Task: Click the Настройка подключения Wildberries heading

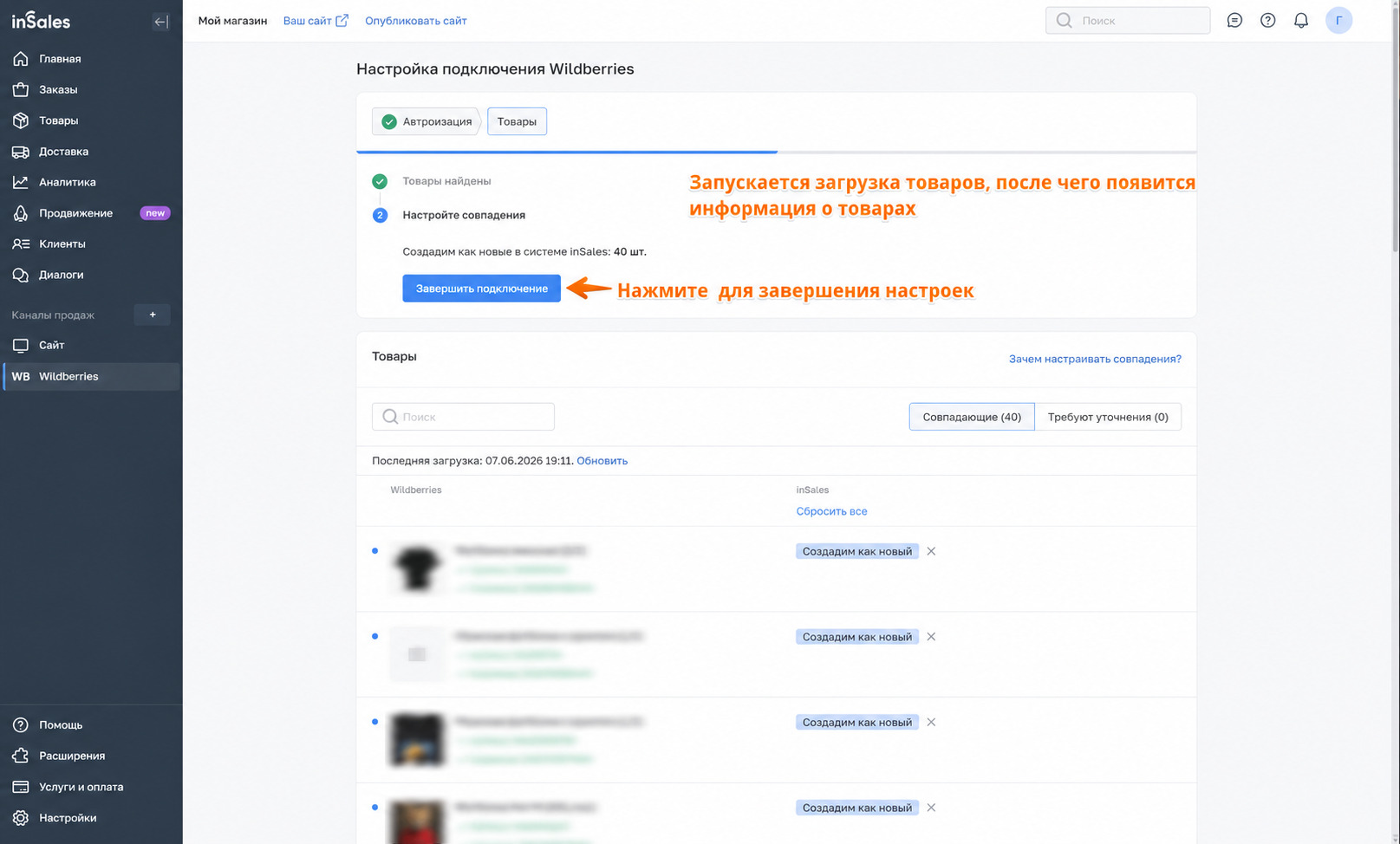Action: tap(495, 69)
